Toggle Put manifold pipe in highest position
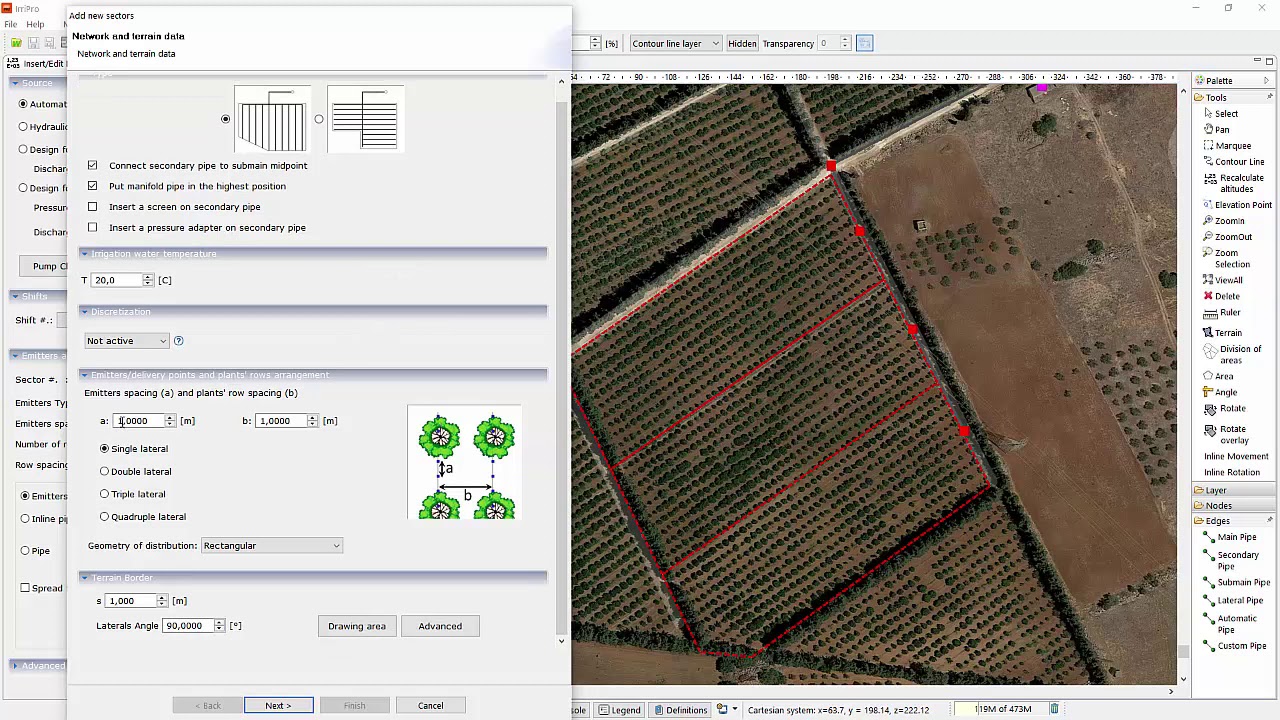The image size is (1280, 720). pyautogui.click(x=93, y=186)
